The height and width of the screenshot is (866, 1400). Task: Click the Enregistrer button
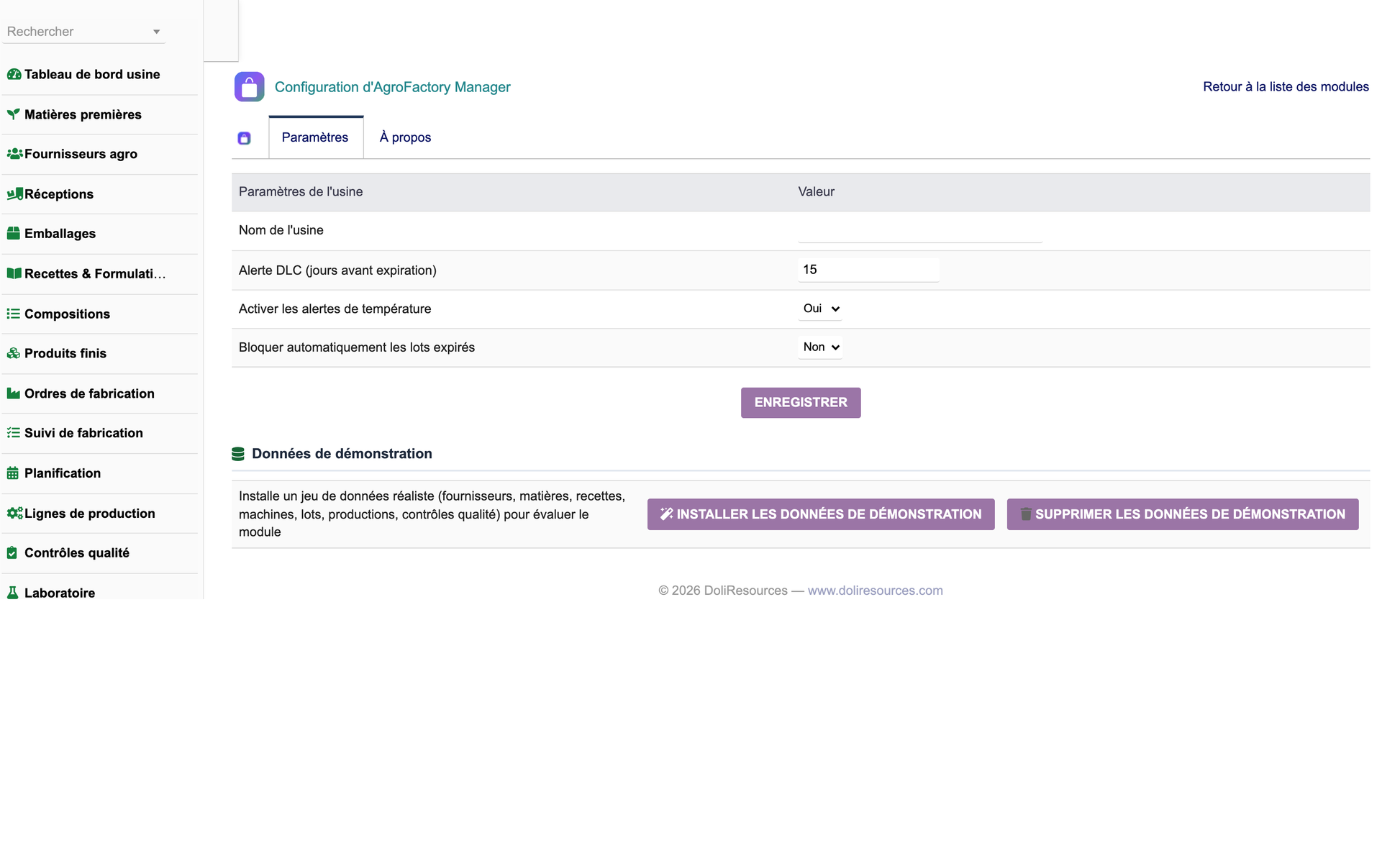[x=801, y=403]
